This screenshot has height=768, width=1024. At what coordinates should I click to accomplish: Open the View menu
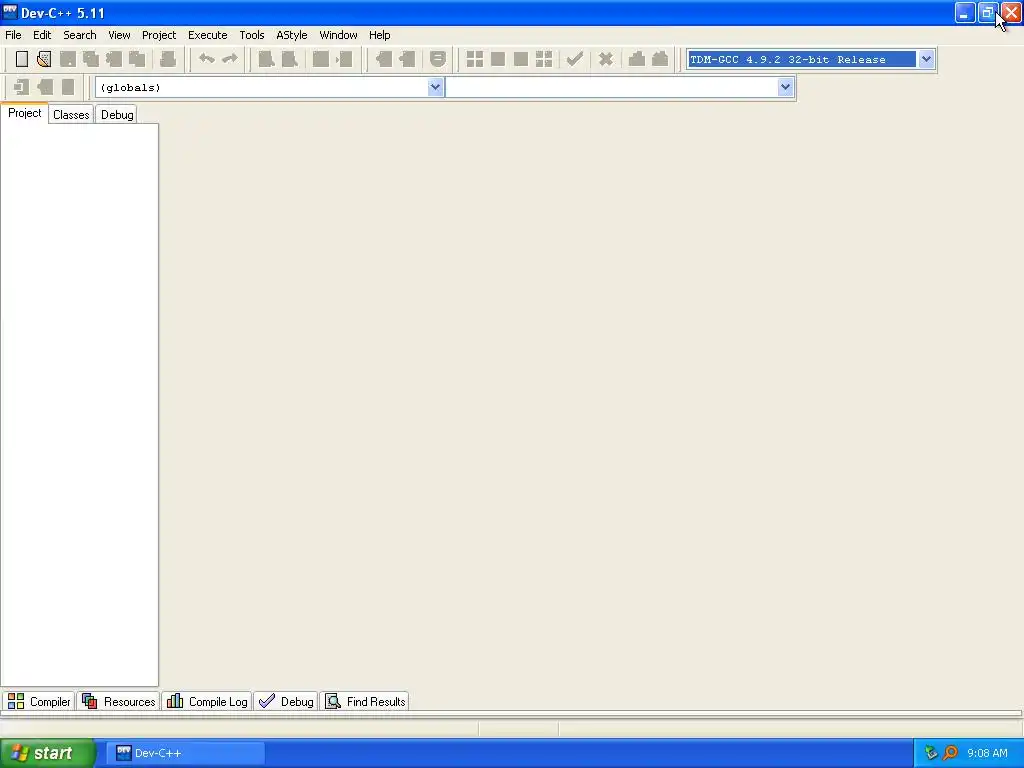[119, 35]
